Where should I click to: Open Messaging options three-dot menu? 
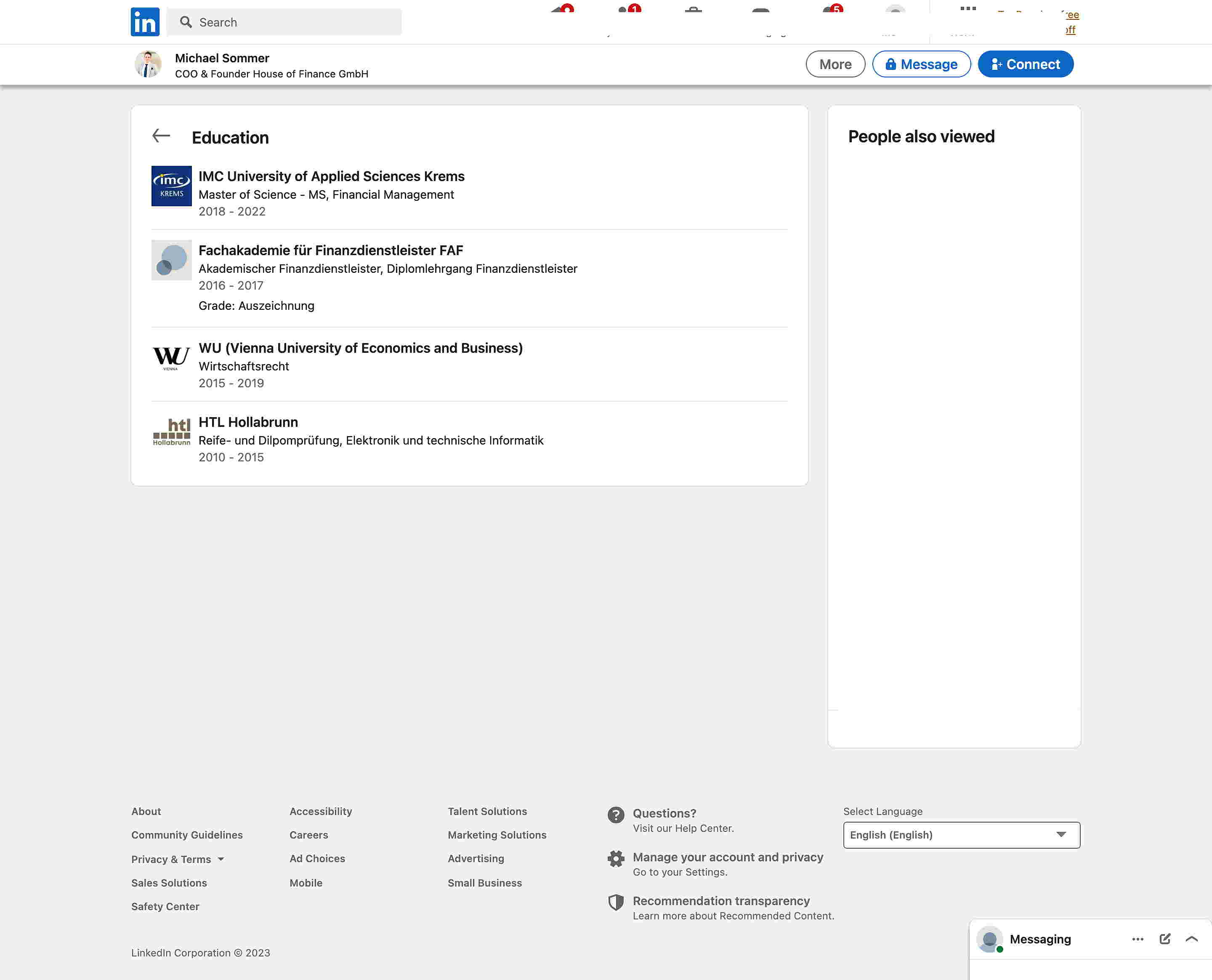coord(1138,939)
